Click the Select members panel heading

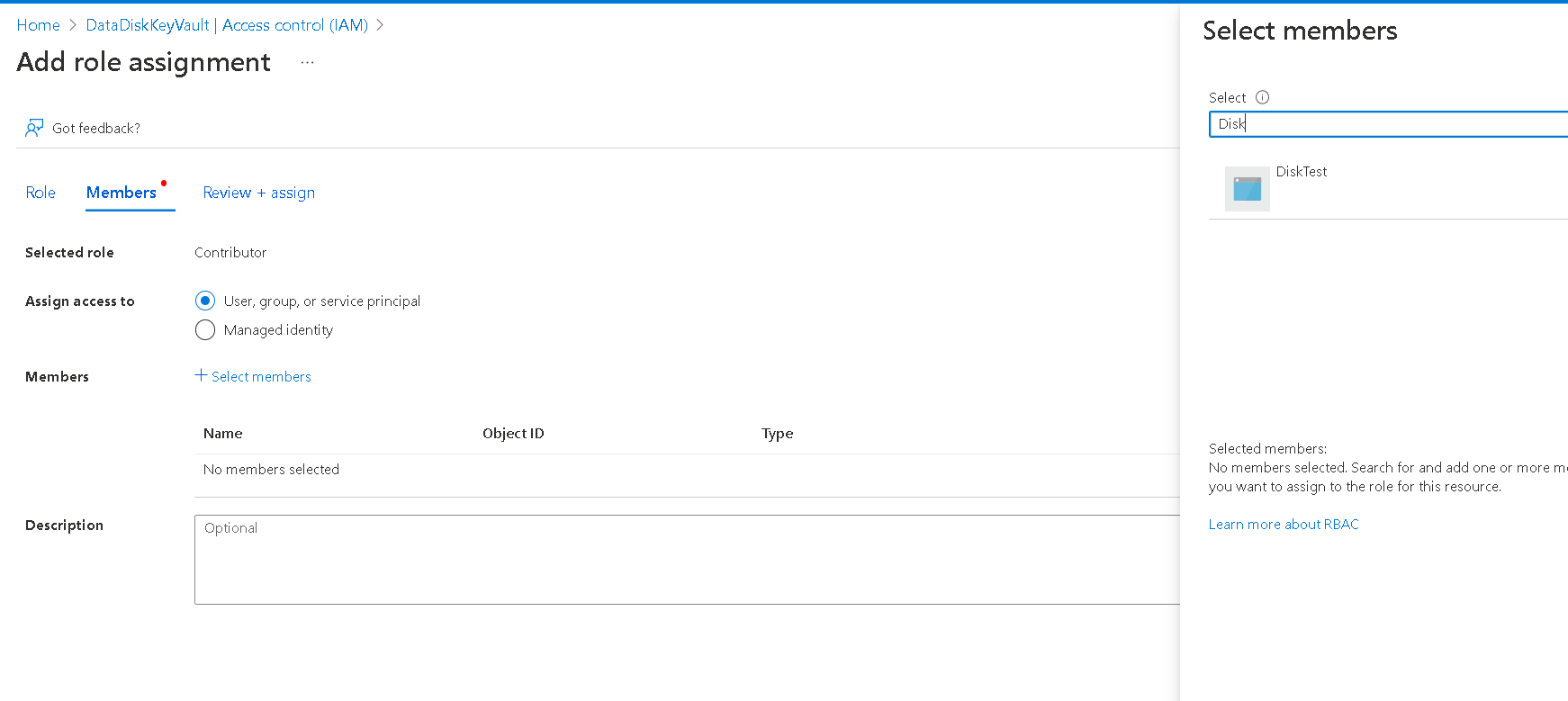click(x=1300, y=31)
